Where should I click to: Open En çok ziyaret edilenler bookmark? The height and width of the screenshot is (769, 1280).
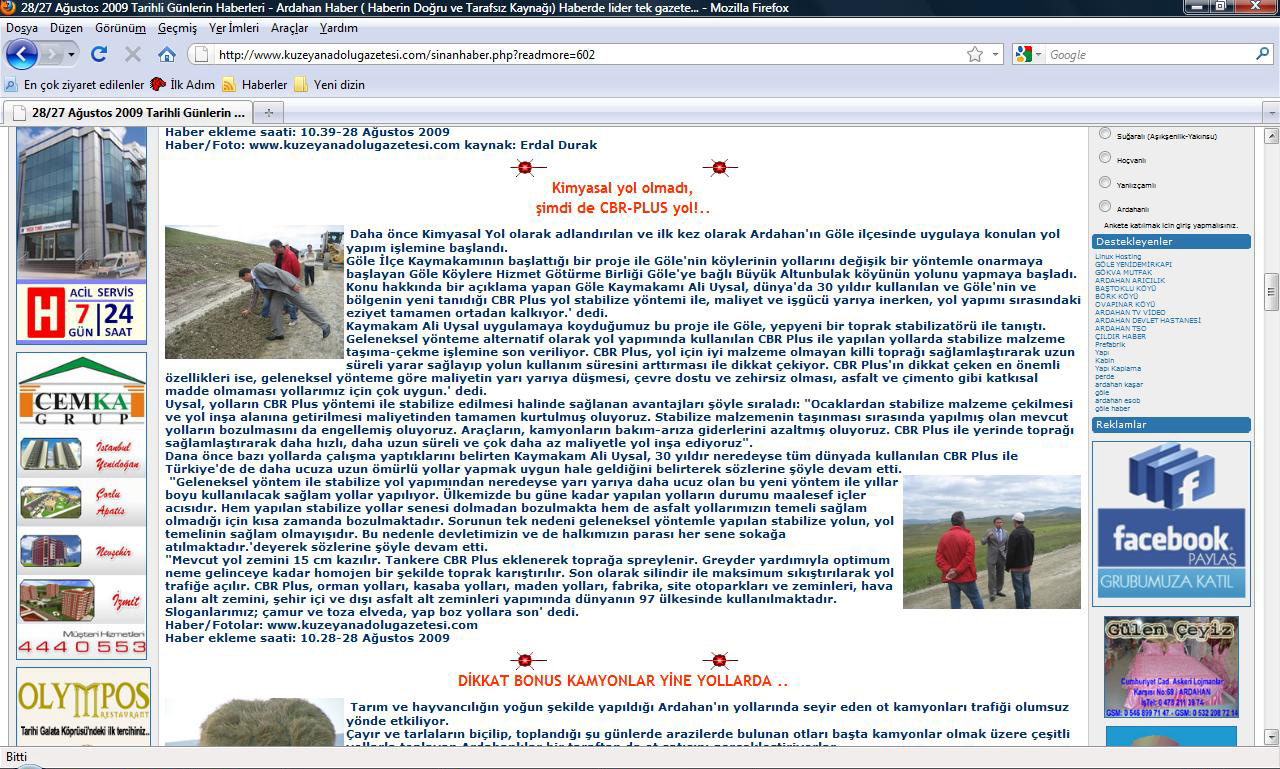(x=75, y=85)
